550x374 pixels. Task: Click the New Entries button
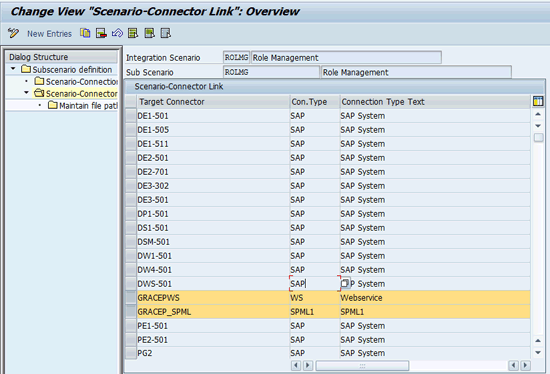[49, 34]
